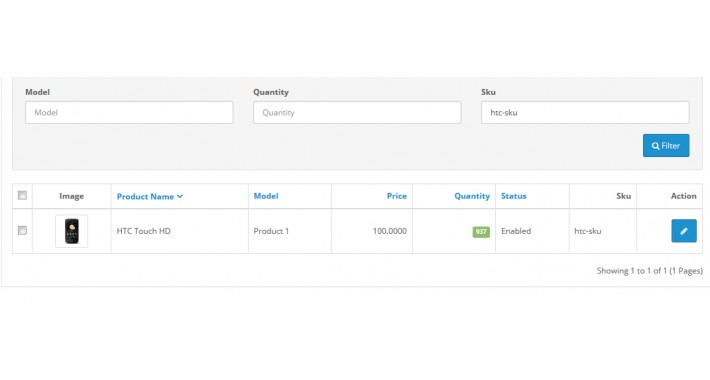The height and width of the screenshot is (380, 710).
Task: Click the Sku column header
Action: (624, 196)
